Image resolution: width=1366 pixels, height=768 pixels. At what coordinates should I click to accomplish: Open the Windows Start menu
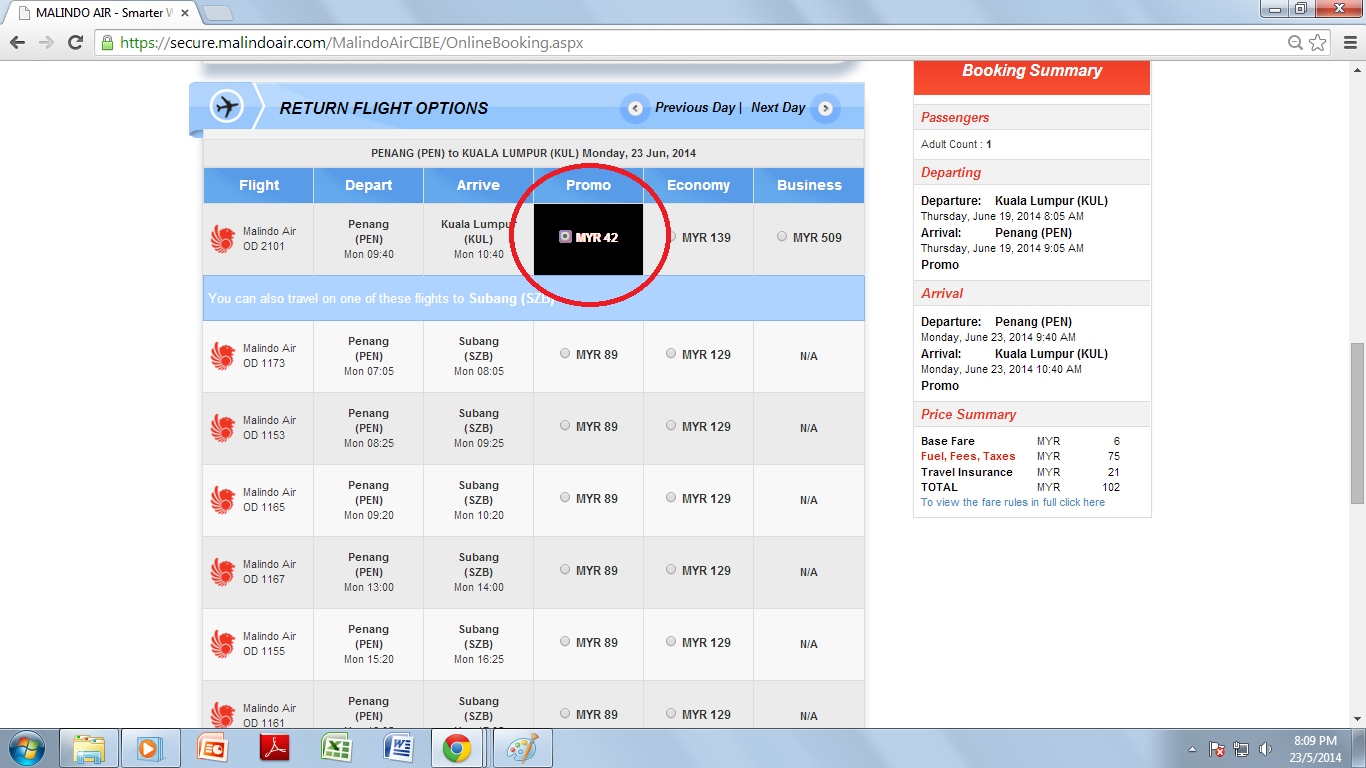coord(25,749)
